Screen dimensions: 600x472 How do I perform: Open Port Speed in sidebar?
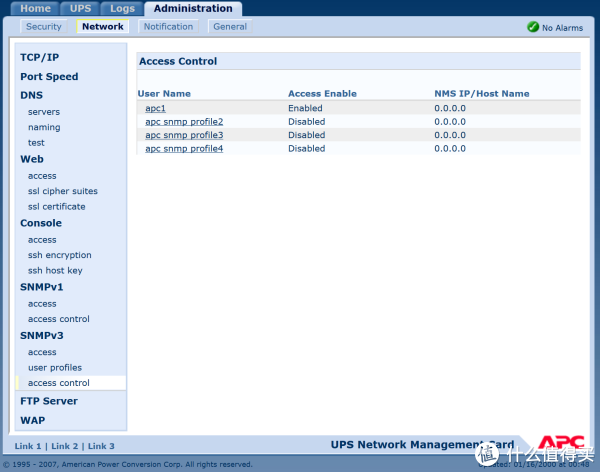pyautogui.click(x=49, y=77)
